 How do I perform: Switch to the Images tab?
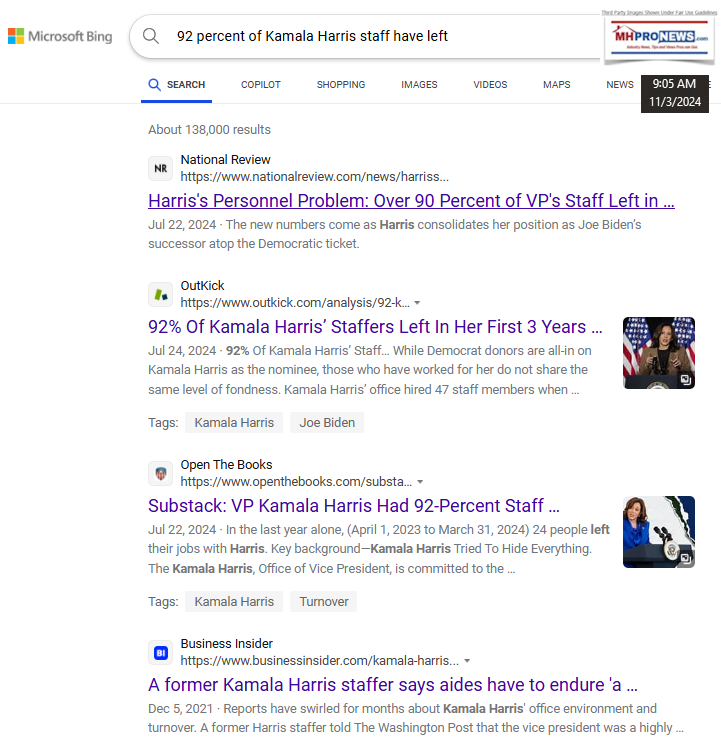(419, 85)
